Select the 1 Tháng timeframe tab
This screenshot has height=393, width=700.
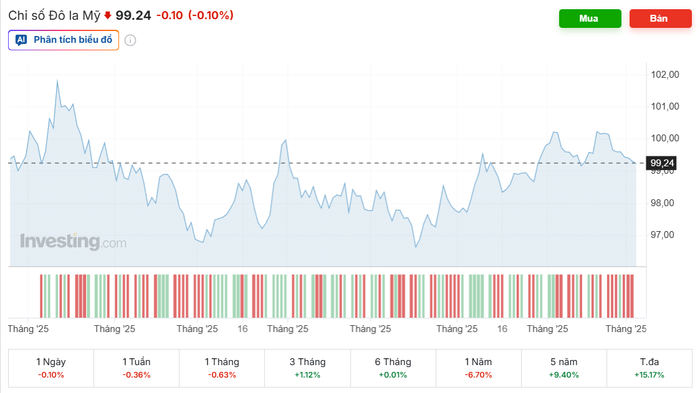(222, 368)
